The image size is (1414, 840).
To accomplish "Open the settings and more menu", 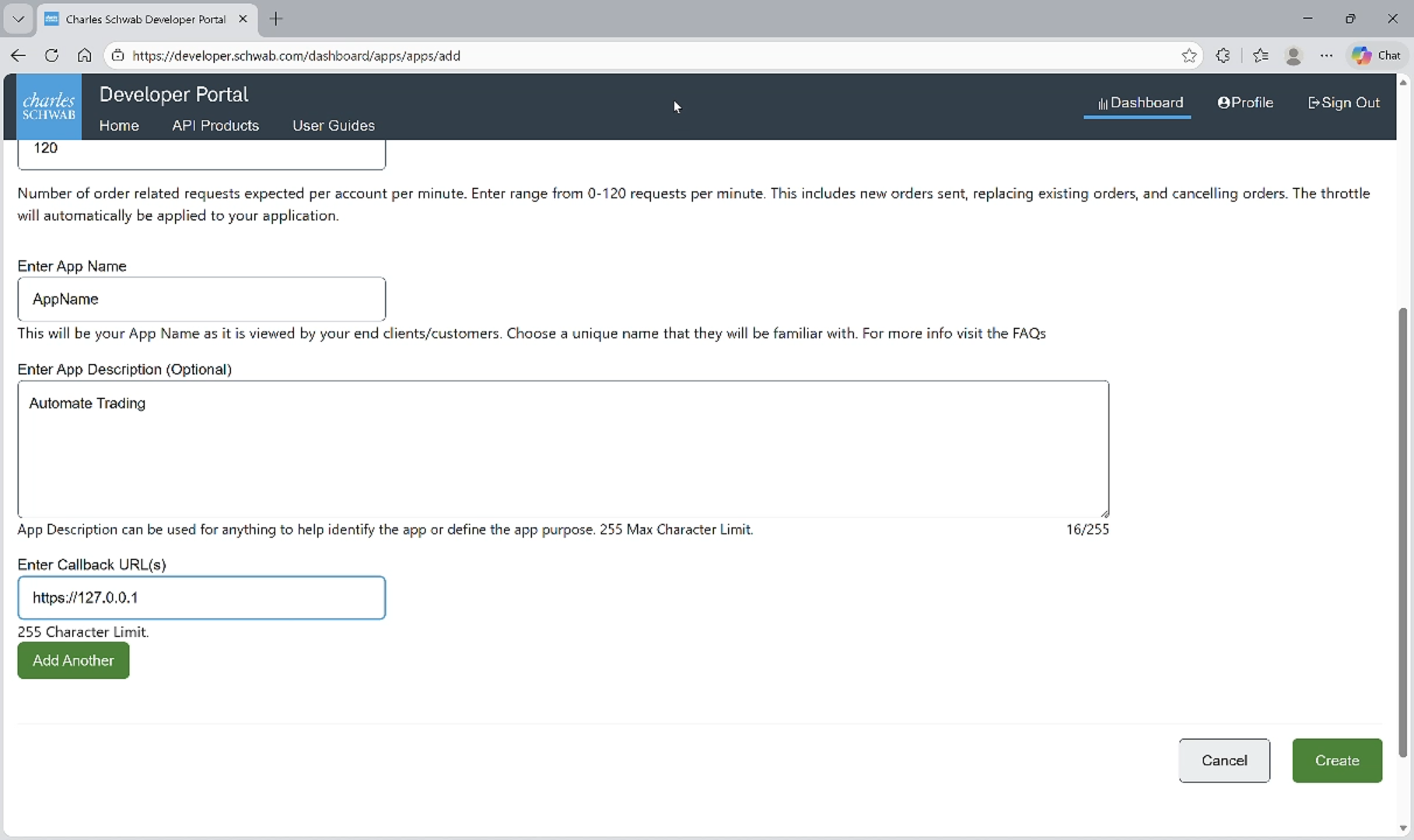I will 1327,55.
